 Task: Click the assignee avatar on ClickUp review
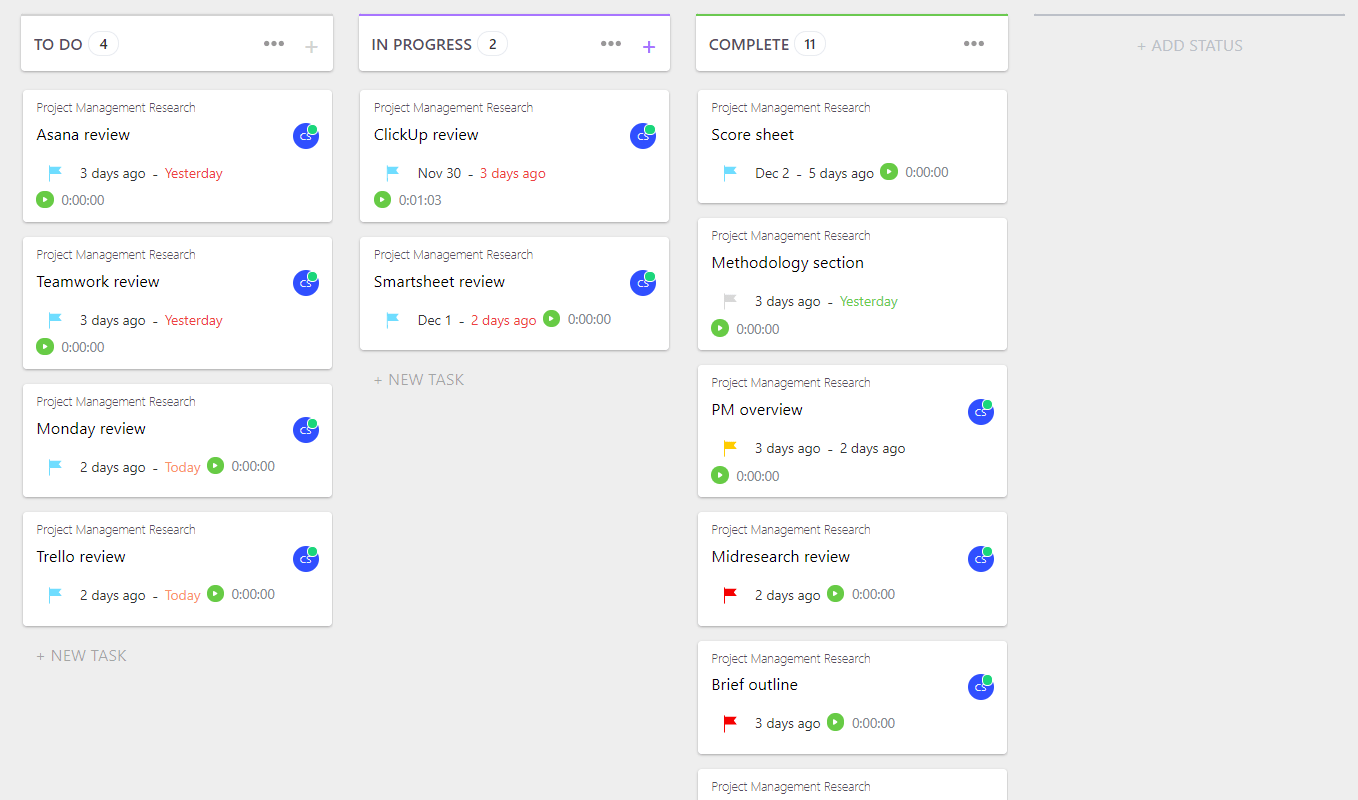coord(643,135)
